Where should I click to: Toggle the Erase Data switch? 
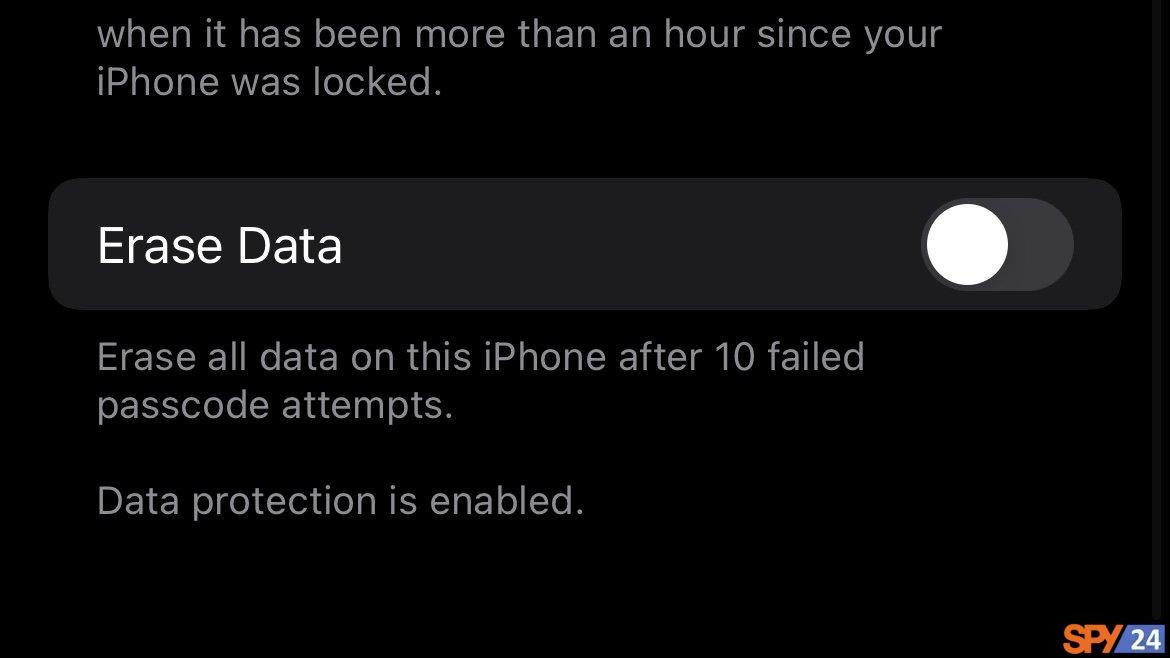click(998, 245)
